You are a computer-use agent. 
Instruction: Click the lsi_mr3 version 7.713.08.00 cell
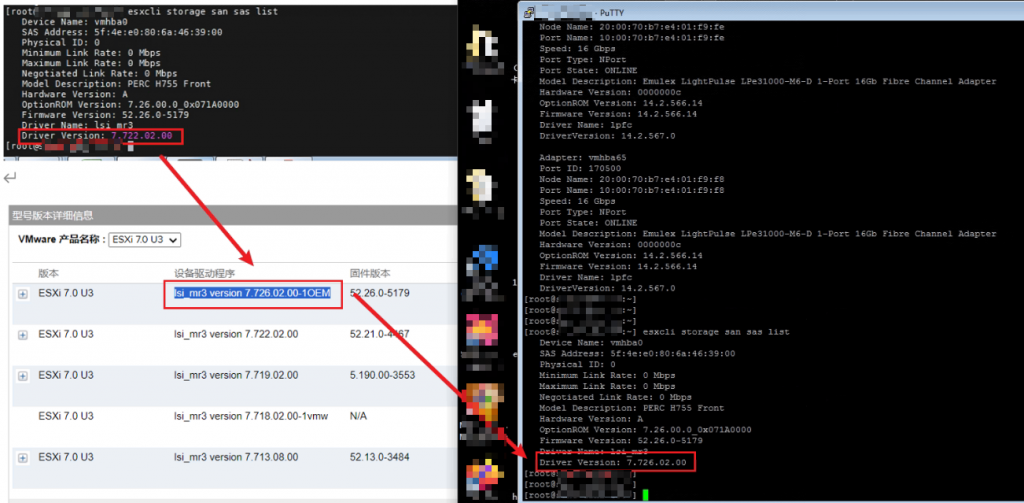(236, 457)
